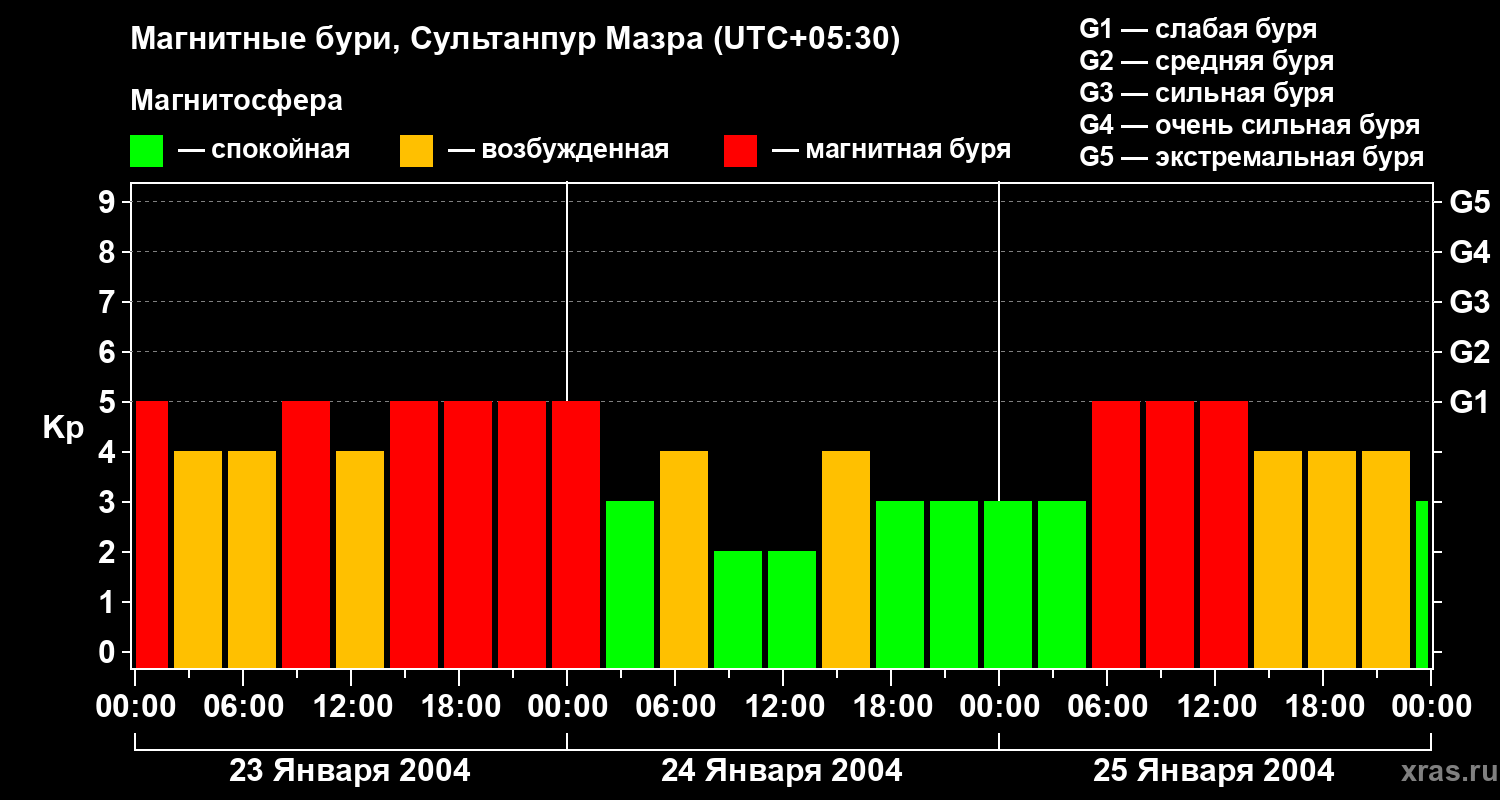Click the '7' value on the Kp axis
Screen dimensions: 1500x800
tap(109, 302)
